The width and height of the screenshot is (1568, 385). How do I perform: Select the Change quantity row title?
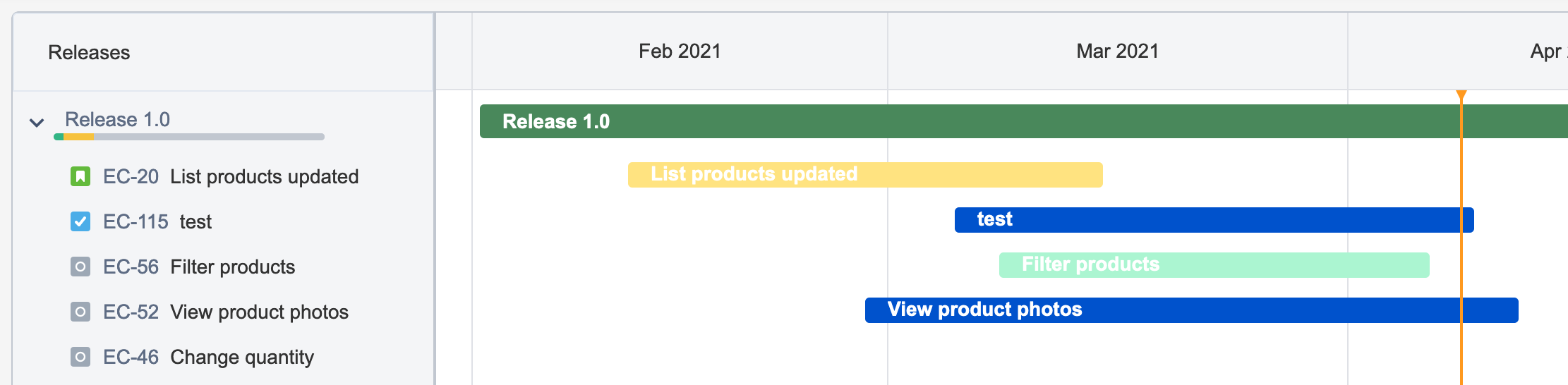point(242,357)
